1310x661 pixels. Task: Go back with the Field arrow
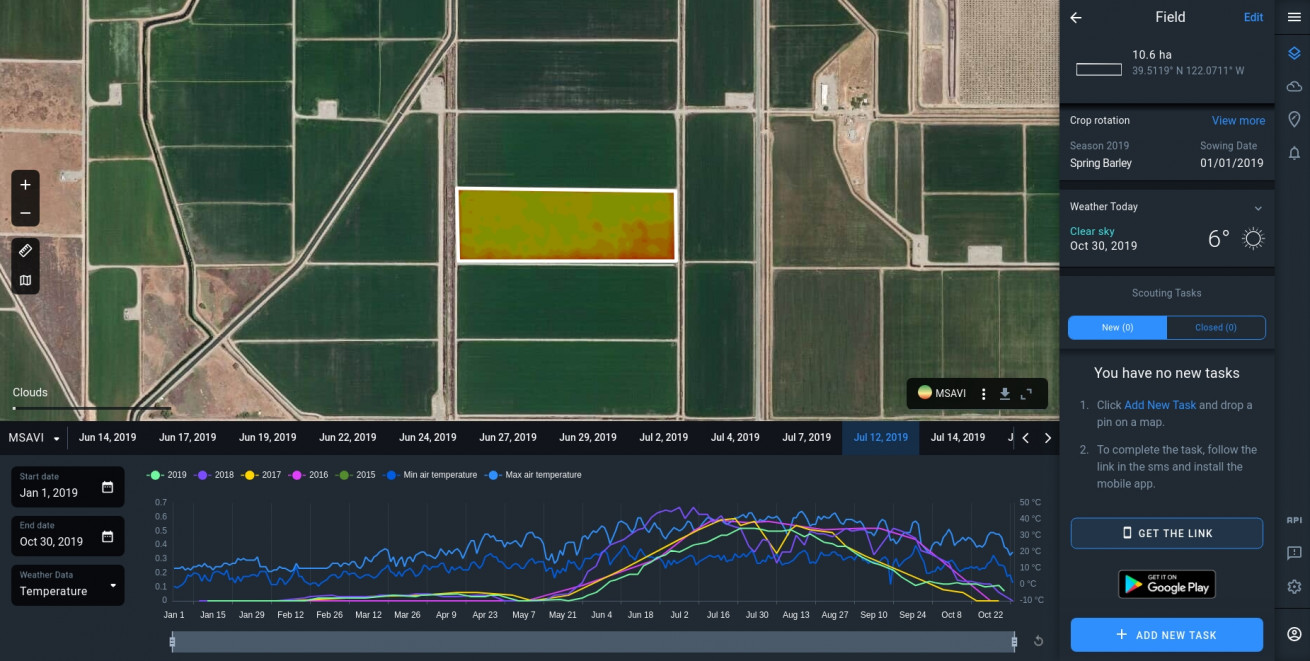point(1076,17)
